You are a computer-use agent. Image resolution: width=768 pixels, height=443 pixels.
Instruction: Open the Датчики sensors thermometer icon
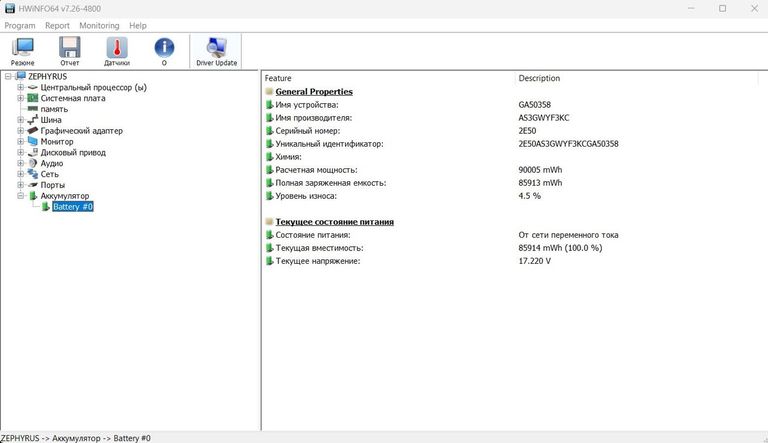click(117, 49)
